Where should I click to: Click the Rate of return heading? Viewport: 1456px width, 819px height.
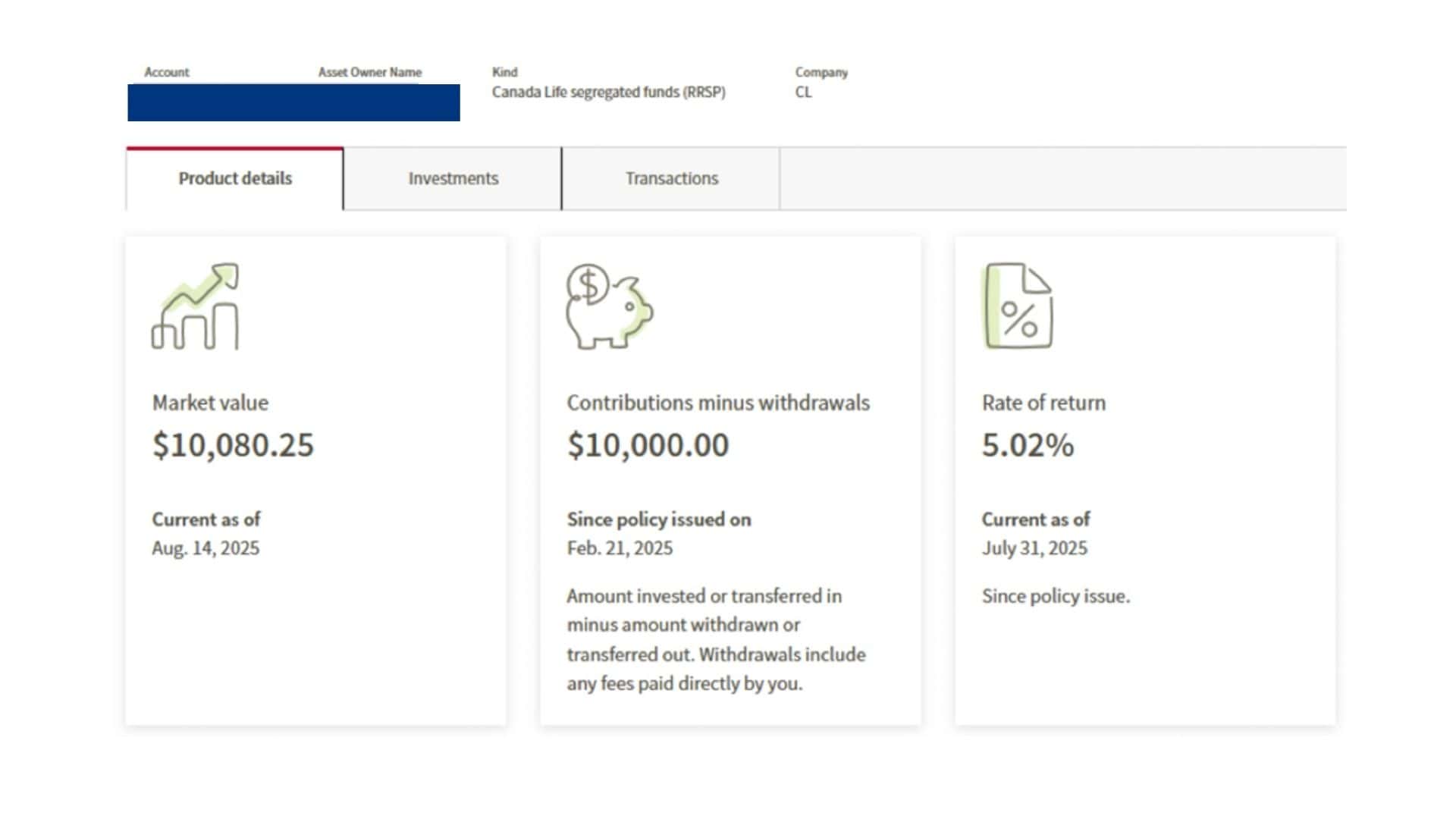pos(1043,403)
